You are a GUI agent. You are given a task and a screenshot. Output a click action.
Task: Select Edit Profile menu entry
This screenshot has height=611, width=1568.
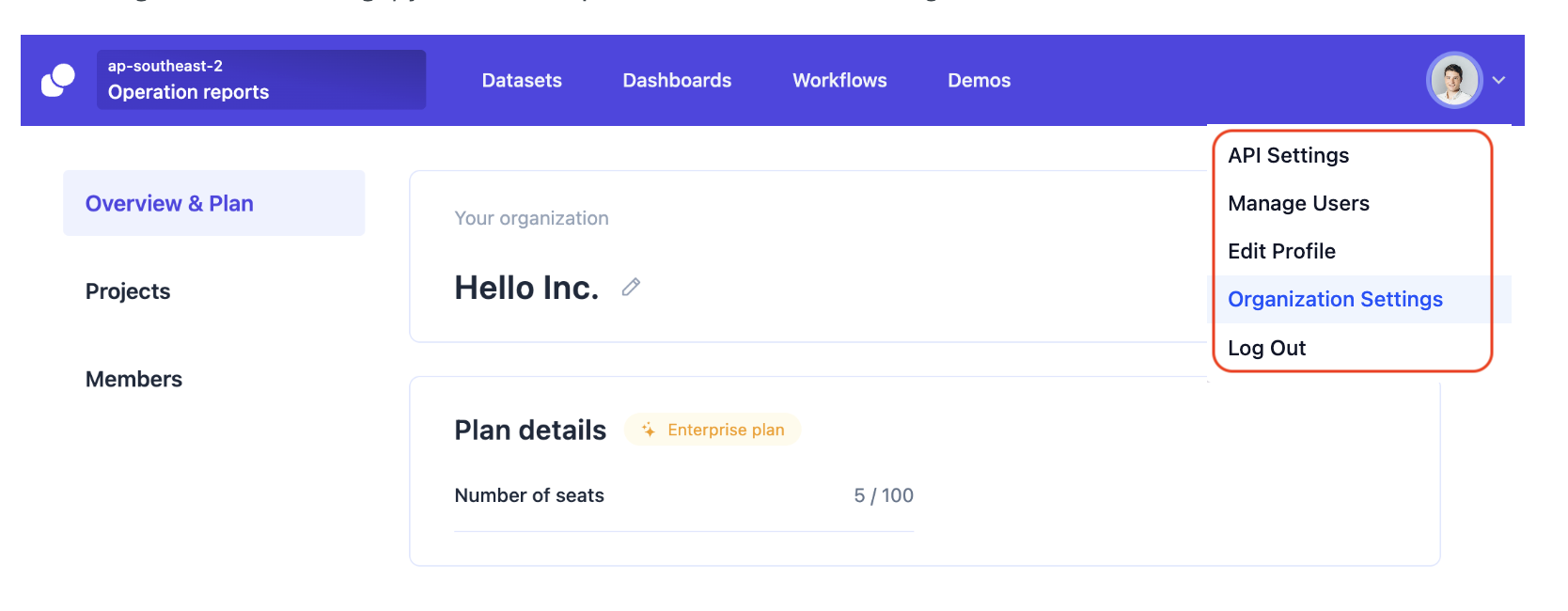[1281, 252]
